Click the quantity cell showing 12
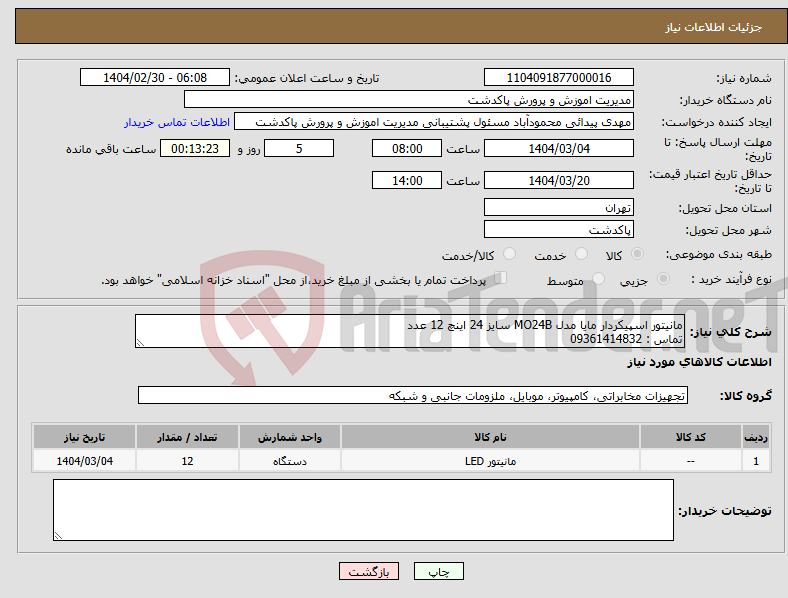This screenshot has height=598, width=788. click(x=187, y=461)
